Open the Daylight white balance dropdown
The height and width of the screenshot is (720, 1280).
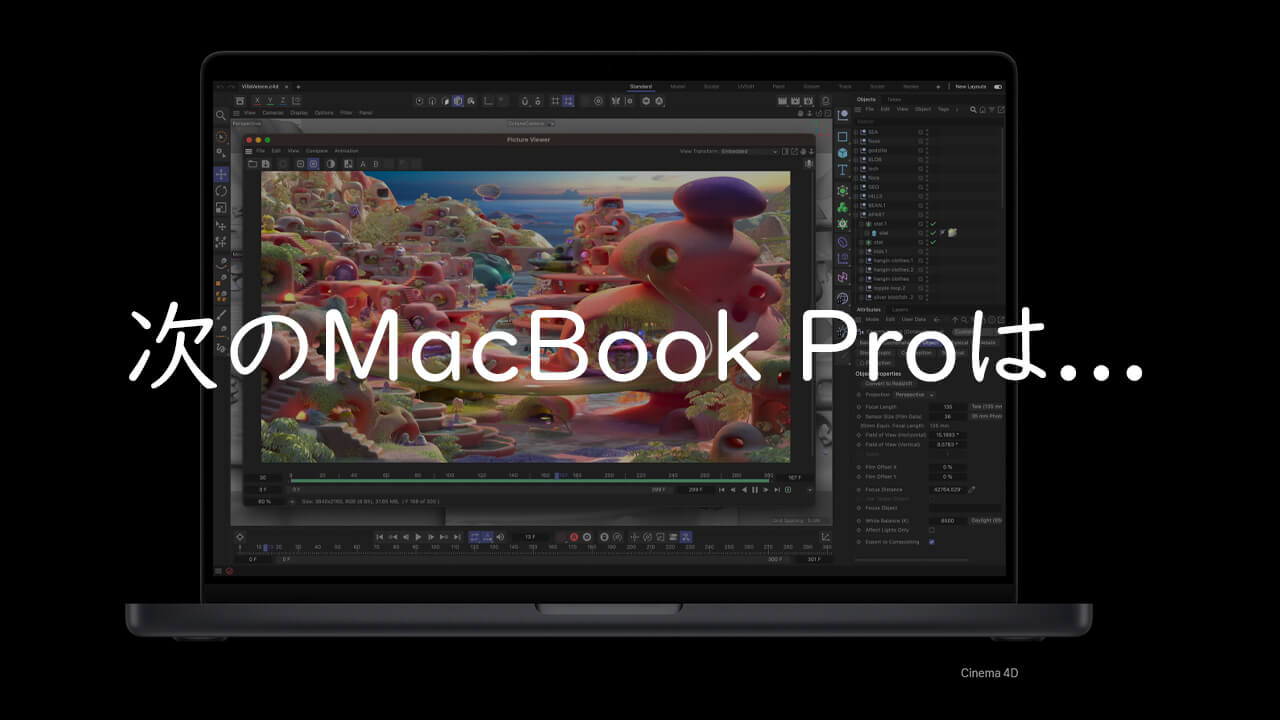tap(986, 520)
